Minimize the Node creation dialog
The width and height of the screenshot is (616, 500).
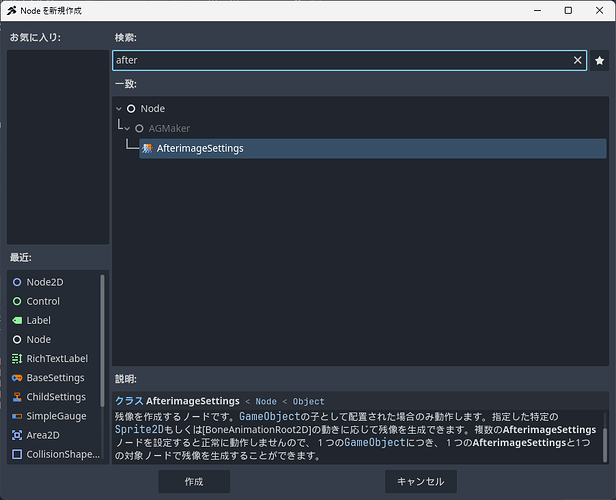pos(537,11)
